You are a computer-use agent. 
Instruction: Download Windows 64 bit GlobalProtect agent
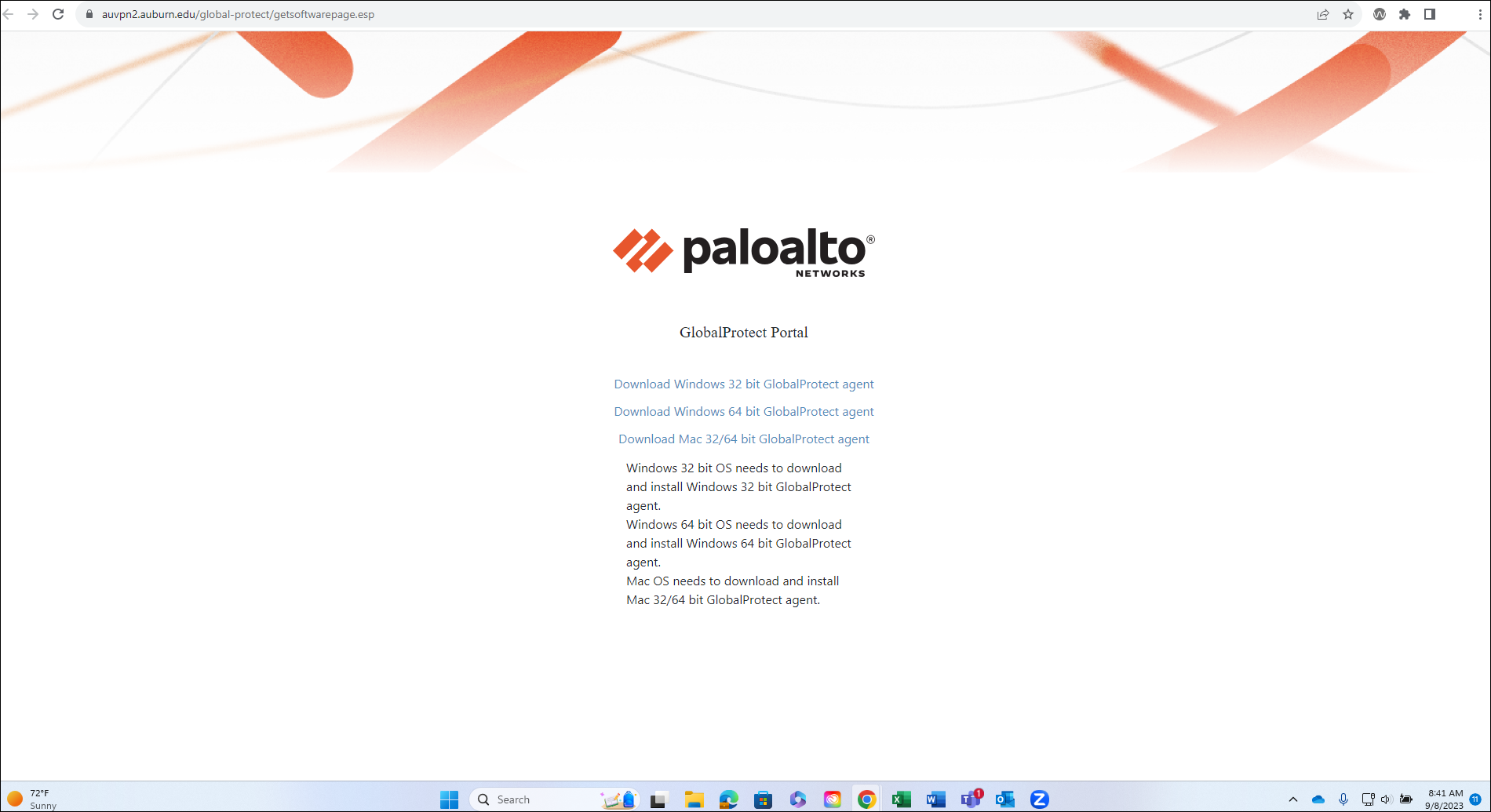click(x=743, y=411)
